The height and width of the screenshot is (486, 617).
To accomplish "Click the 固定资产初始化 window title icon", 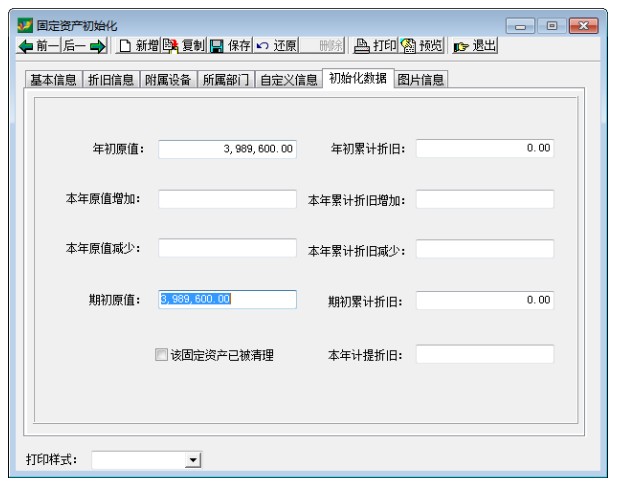I will (25, 26).
